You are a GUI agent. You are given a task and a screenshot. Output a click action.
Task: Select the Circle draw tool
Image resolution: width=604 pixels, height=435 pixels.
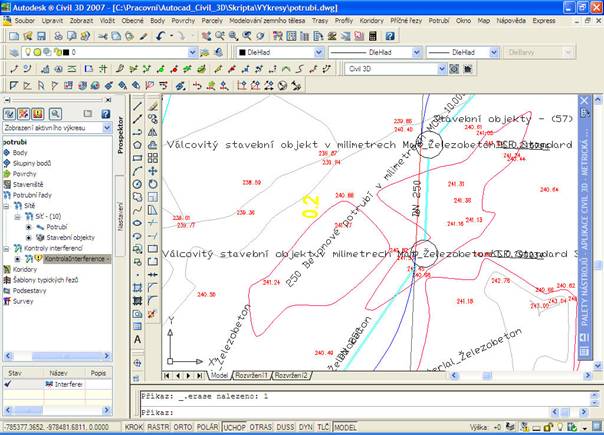pyautogui.click(x=138, y=184)
